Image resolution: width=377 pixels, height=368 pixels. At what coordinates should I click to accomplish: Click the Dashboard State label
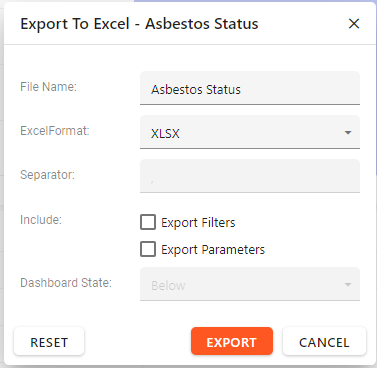click(66, 283)
